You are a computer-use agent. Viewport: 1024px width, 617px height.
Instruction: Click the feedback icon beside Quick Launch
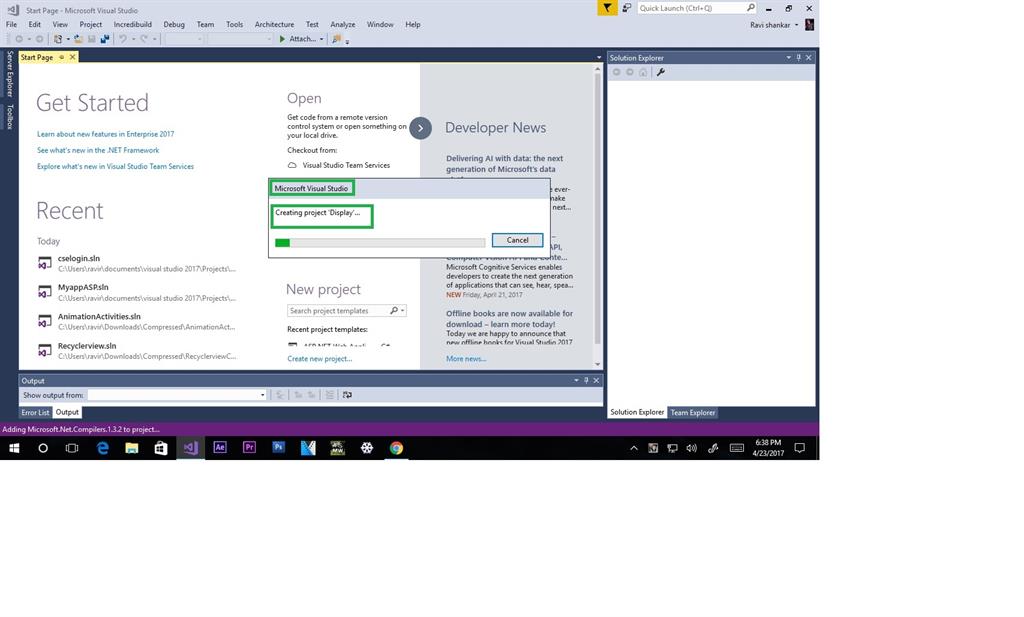point(627,8)
